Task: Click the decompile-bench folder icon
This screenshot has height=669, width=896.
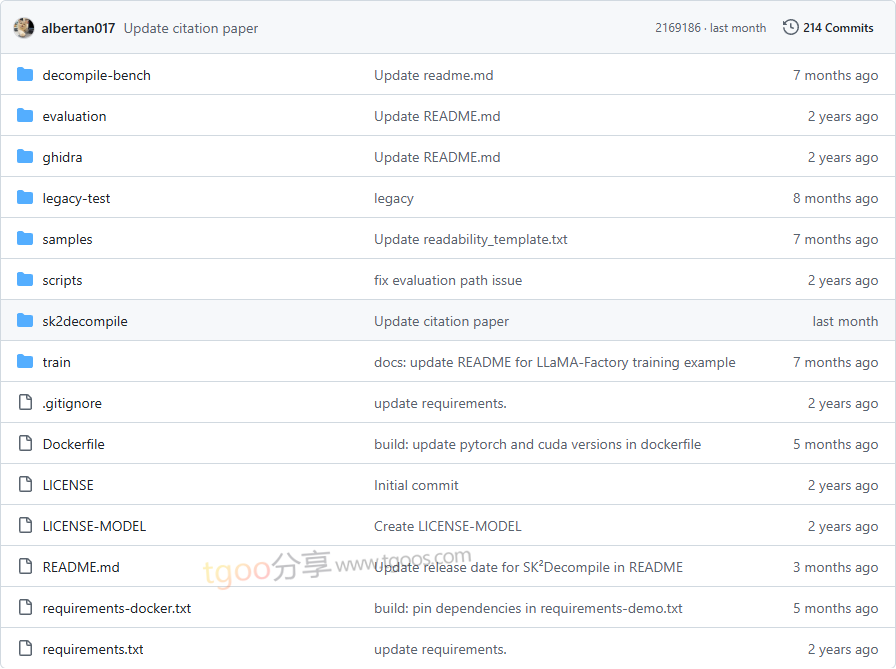Action: pos(25,75)
